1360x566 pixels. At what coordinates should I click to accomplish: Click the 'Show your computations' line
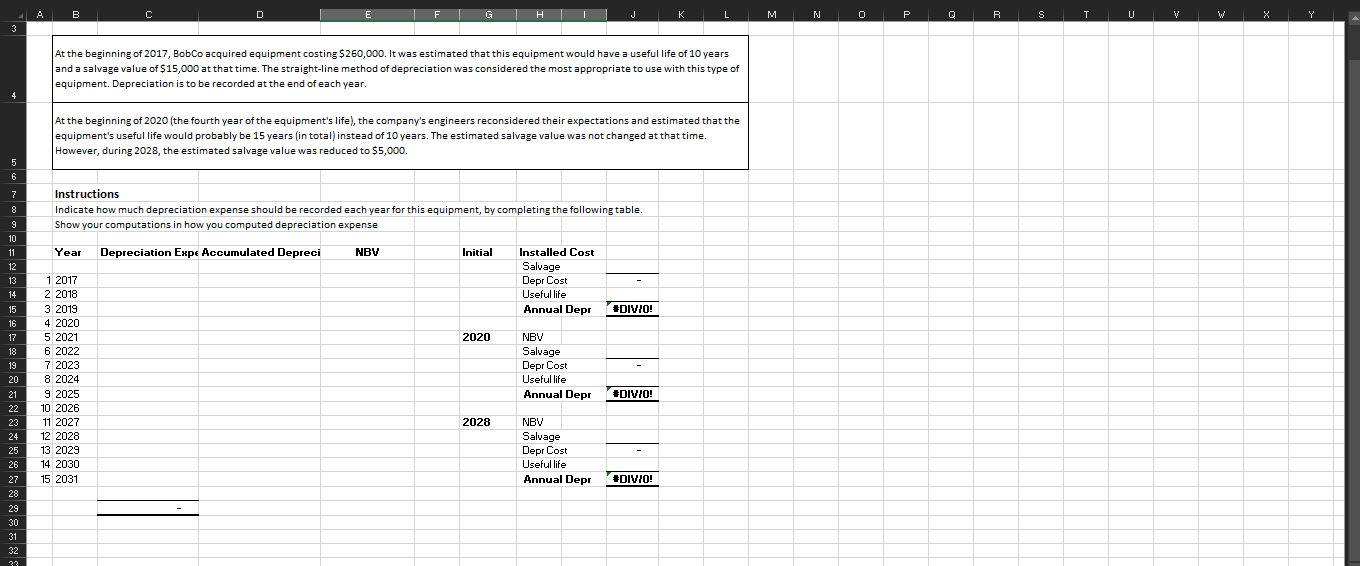tap(216, 224)
